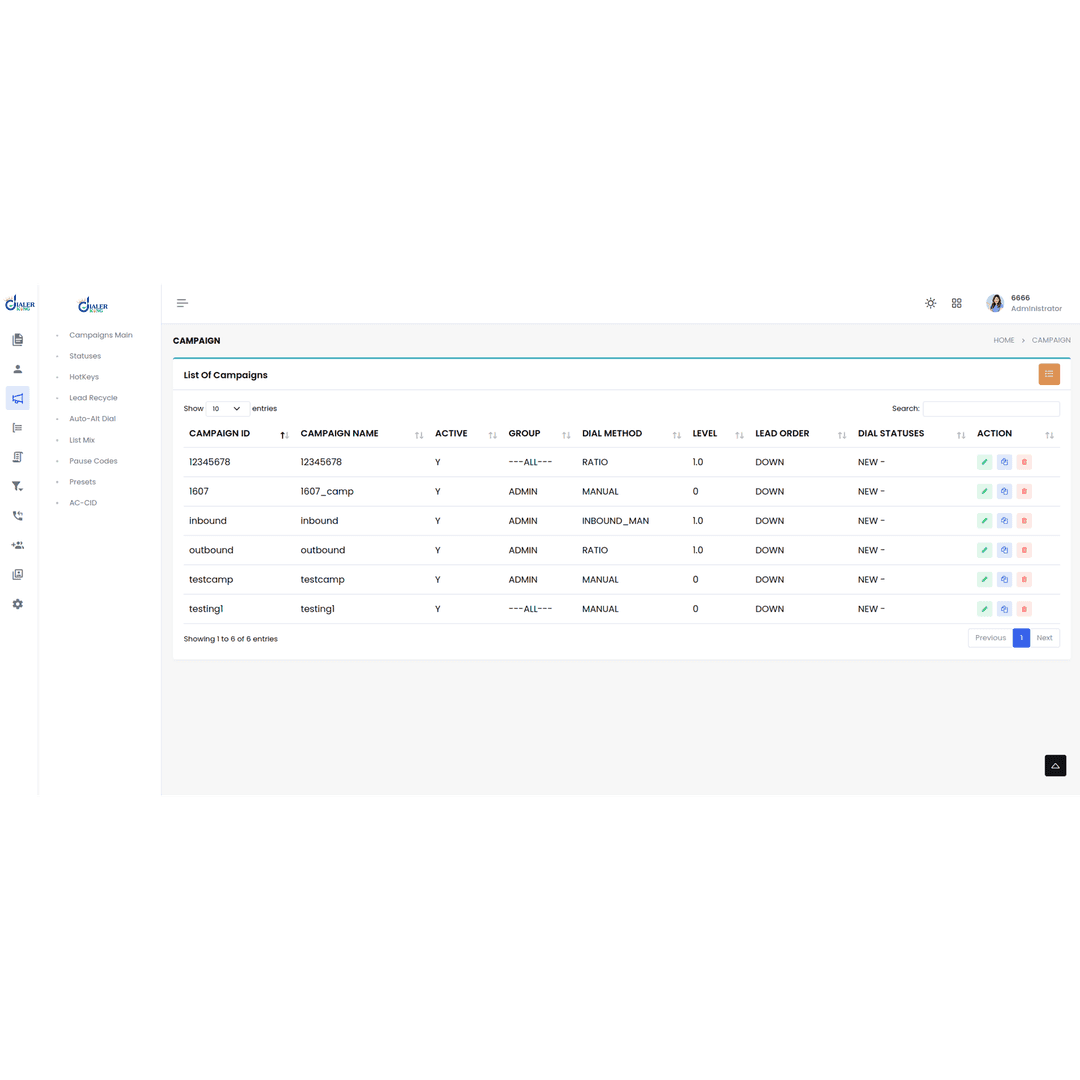1080x1080 pixels.
Task: Open the Pause Codes menu item
Action: click(x=93, y=461)
